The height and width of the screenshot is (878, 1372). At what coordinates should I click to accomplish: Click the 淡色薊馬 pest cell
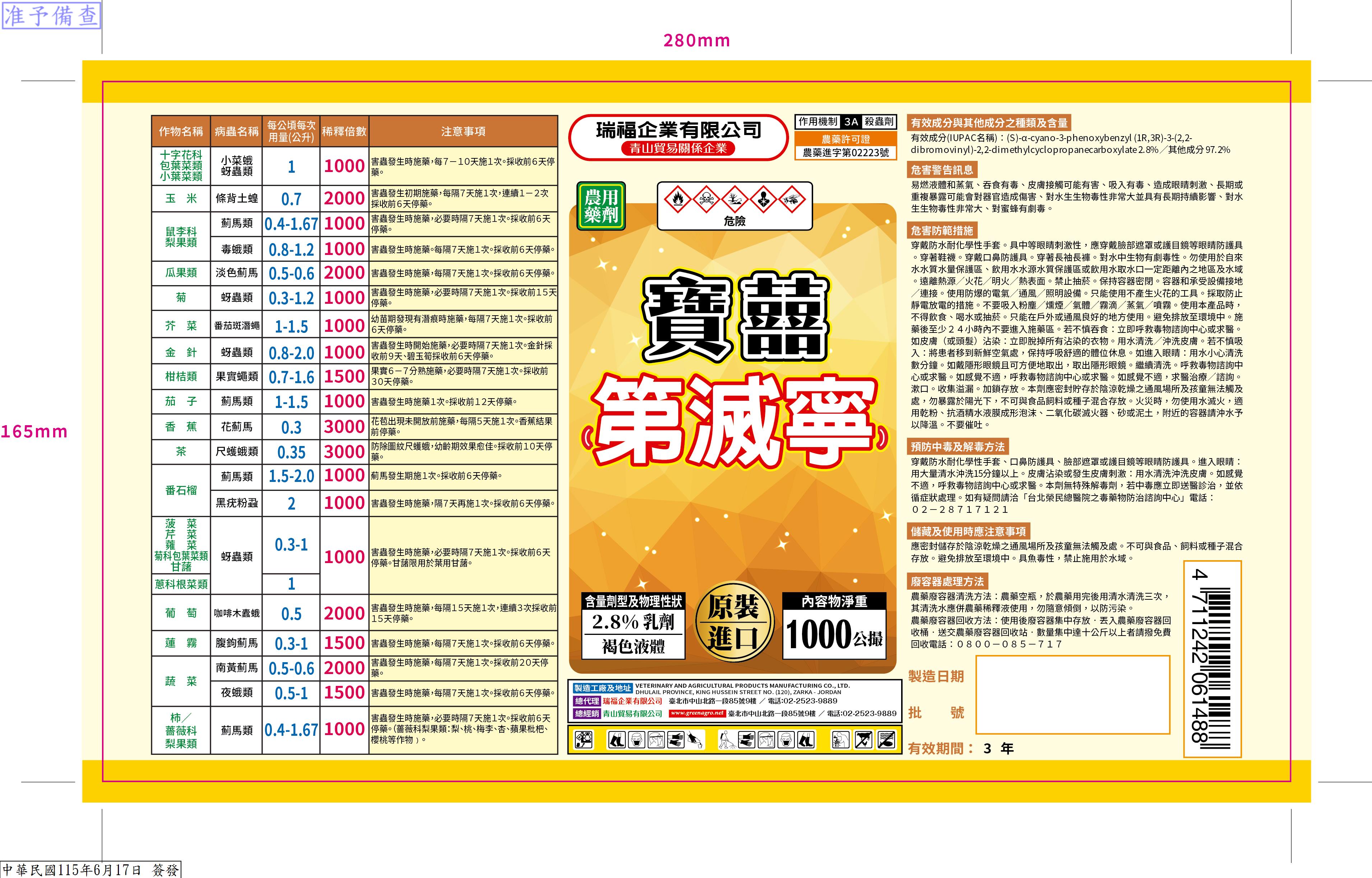[x=236, y=273]
